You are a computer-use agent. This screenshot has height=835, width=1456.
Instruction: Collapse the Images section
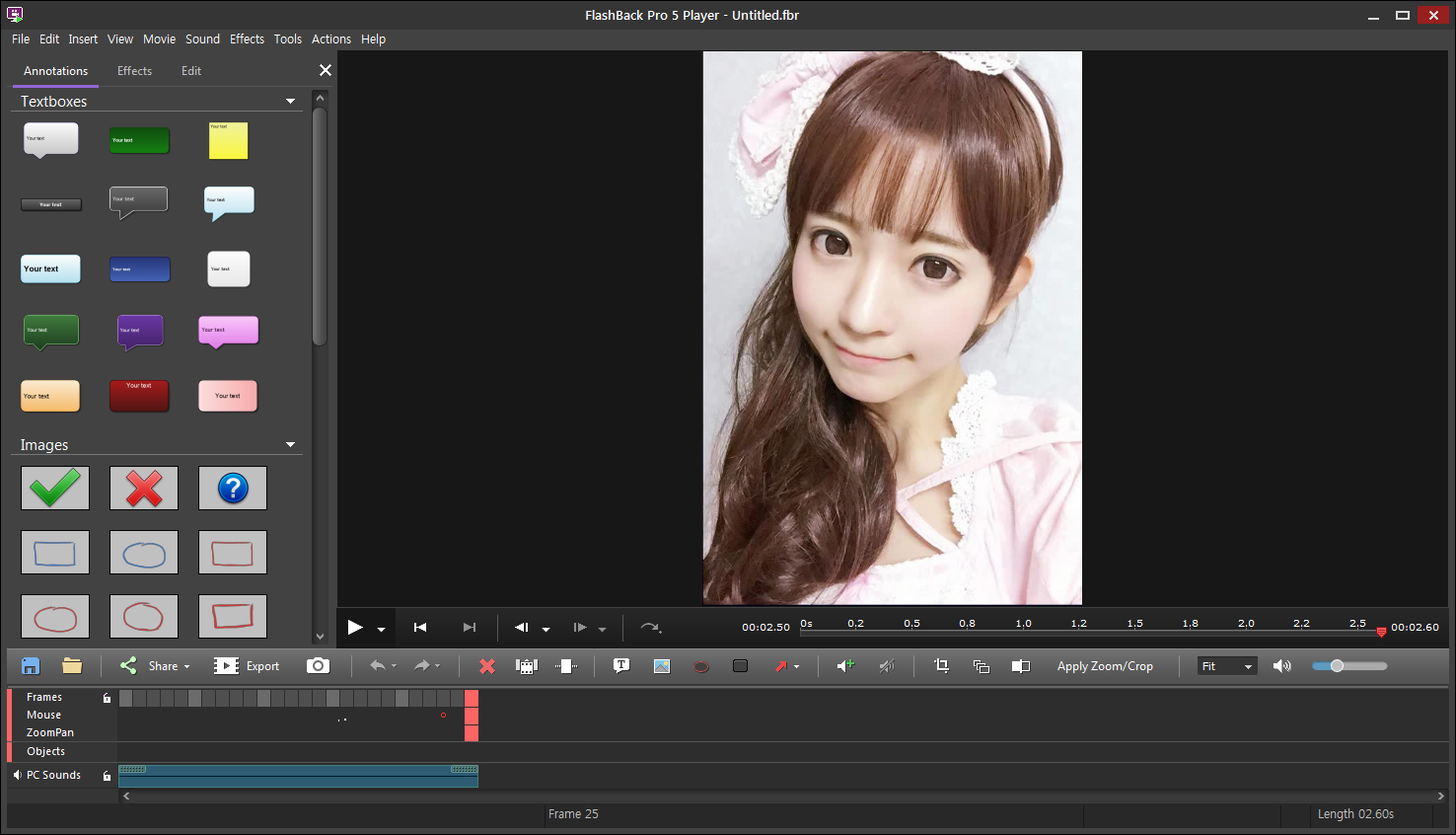(x=290, y=444)
